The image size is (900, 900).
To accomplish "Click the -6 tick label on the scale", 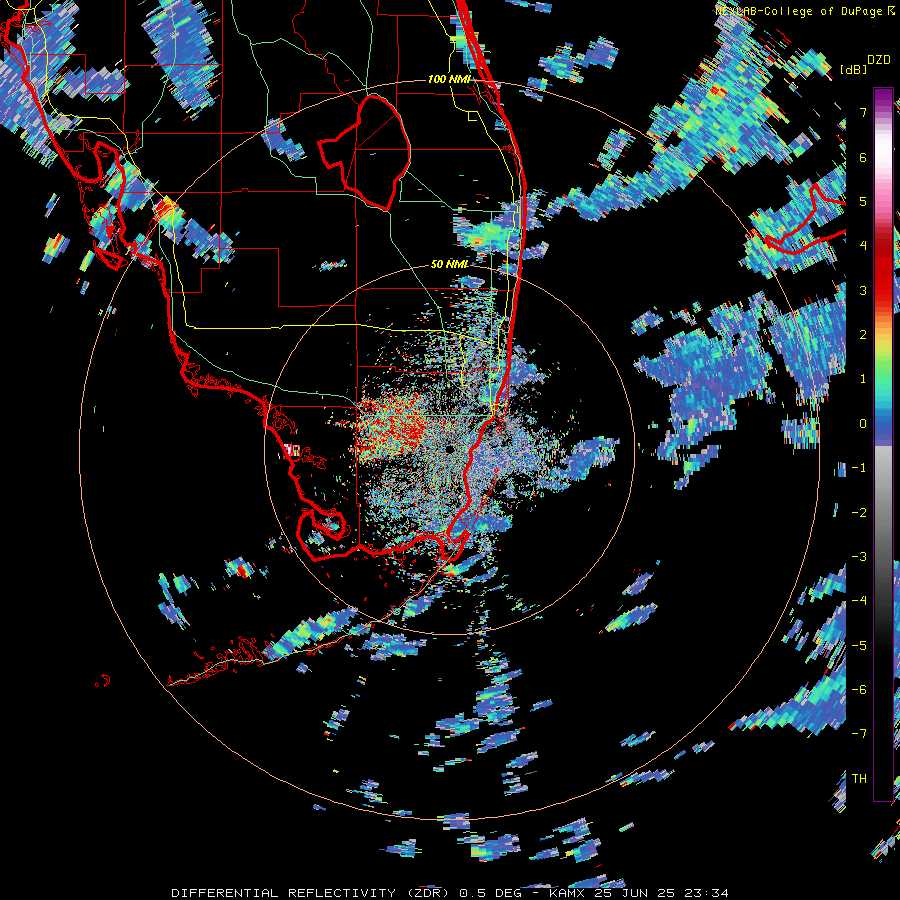I will pos(859,690).
